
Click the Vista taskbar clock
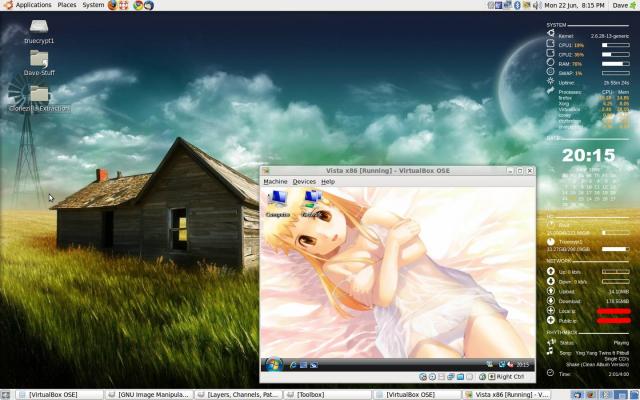(522, 364)
